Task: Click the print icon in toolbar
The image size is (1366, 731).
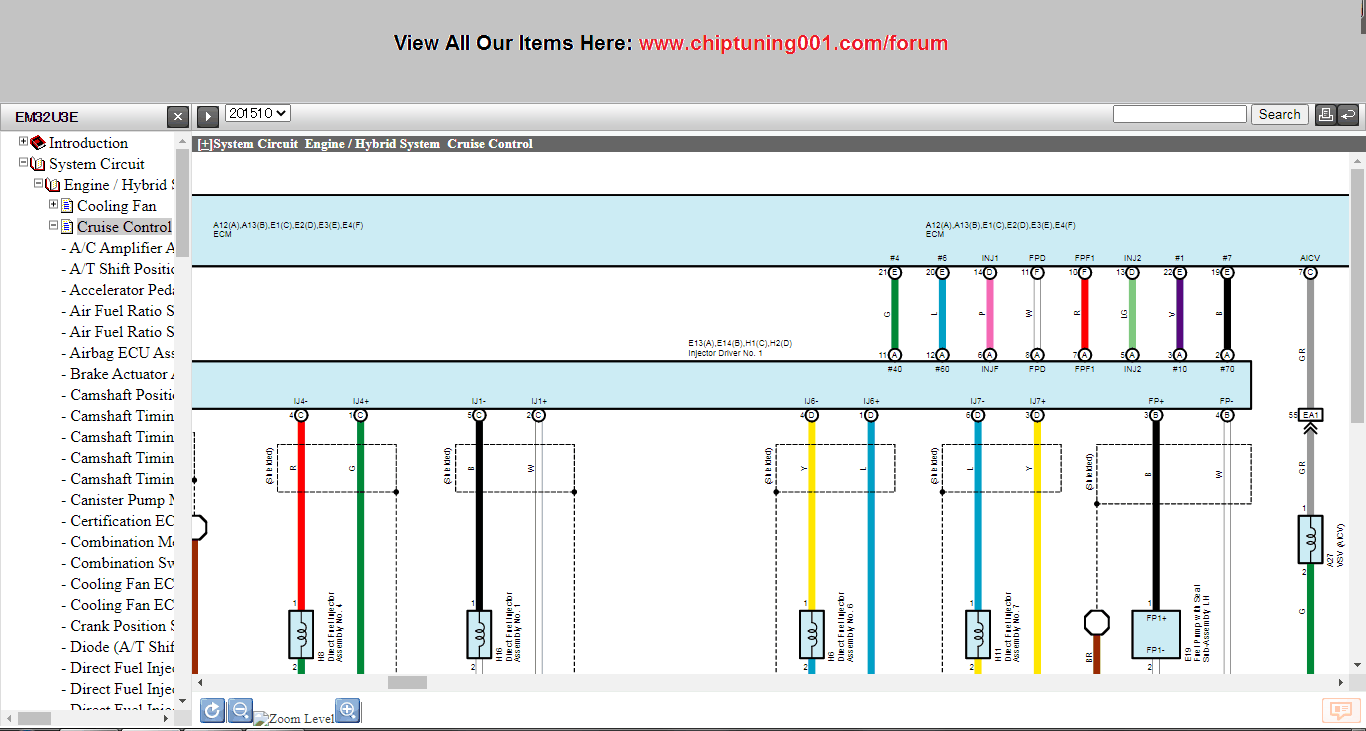Action: [x=1325, y=115]
